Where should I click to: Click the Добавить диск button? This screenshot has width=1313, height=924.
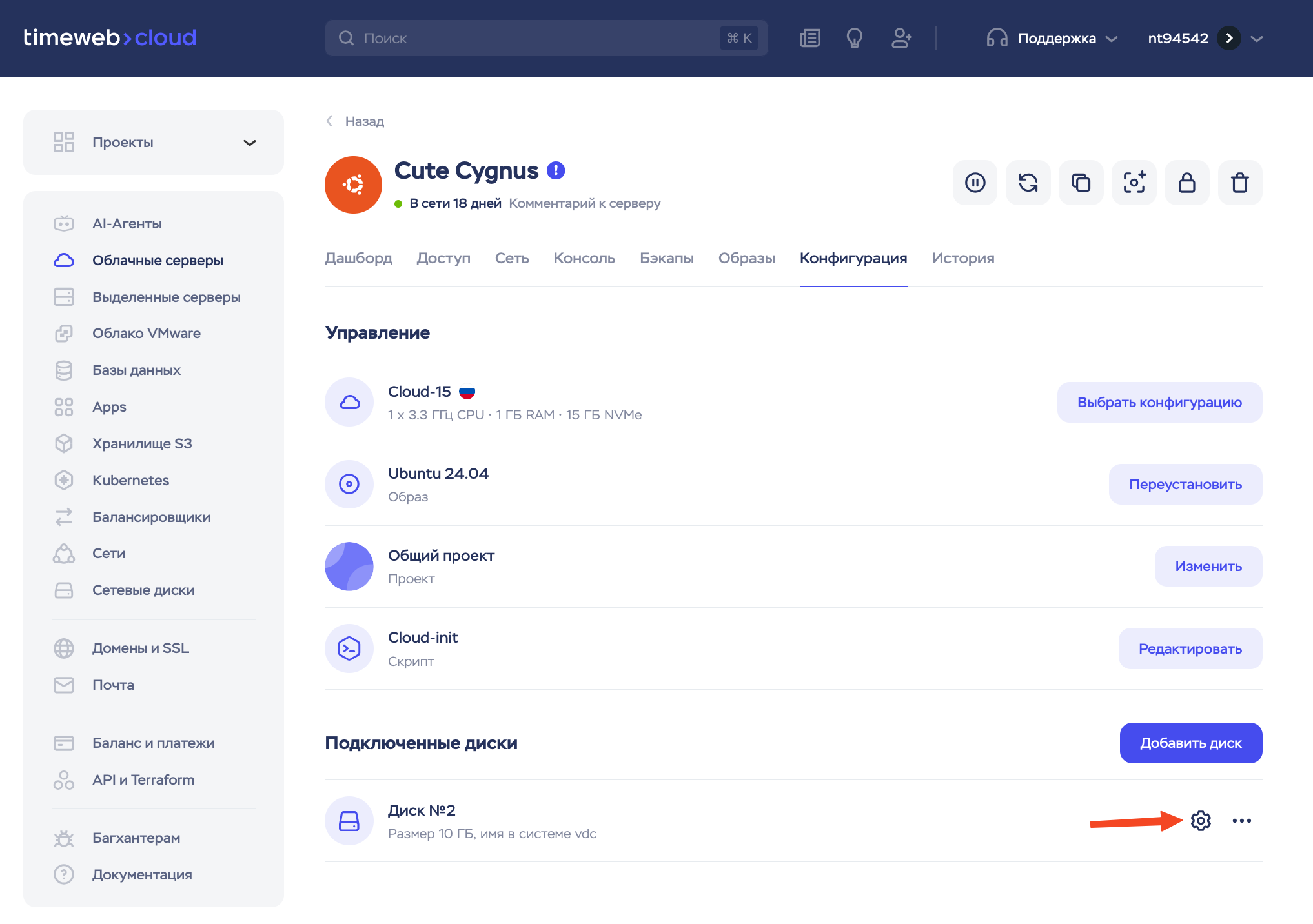point(1190,743)
